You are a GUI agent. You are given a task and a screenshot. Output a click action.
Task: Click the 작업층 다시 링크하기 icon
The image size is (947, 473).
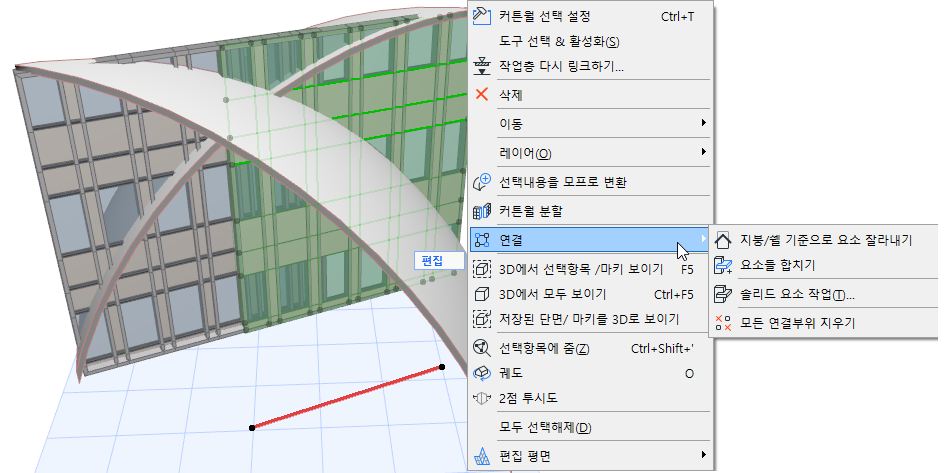click(481, 66)
